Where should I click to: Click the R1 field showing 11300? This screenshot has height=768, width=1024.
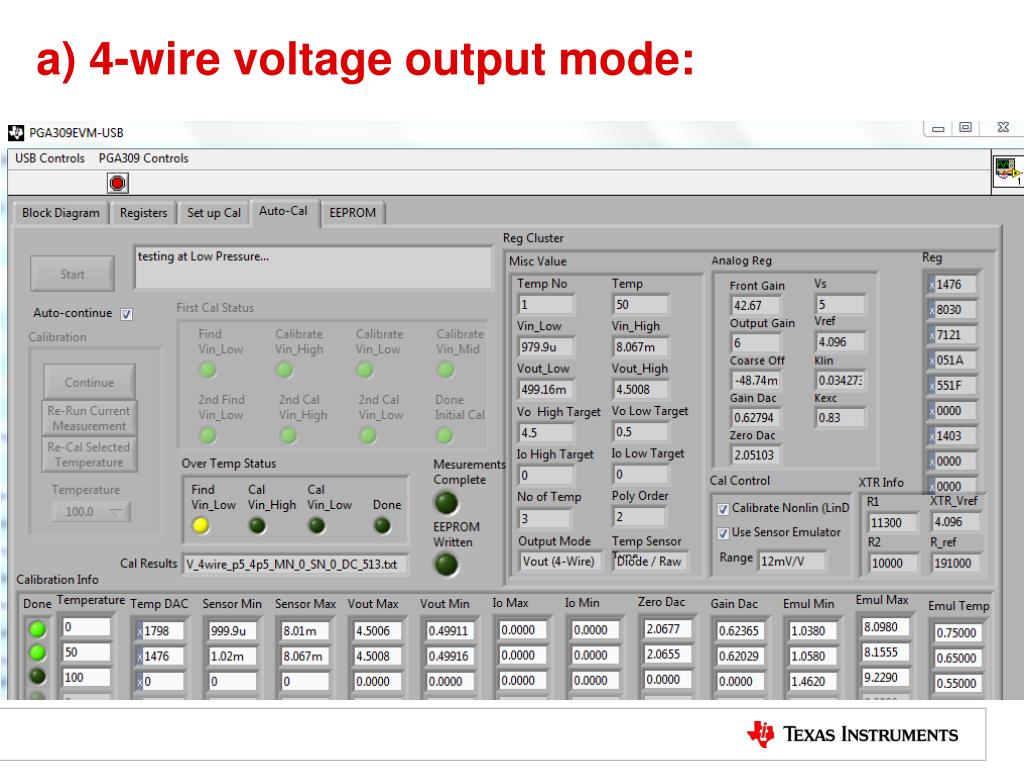tap(893, 522)
